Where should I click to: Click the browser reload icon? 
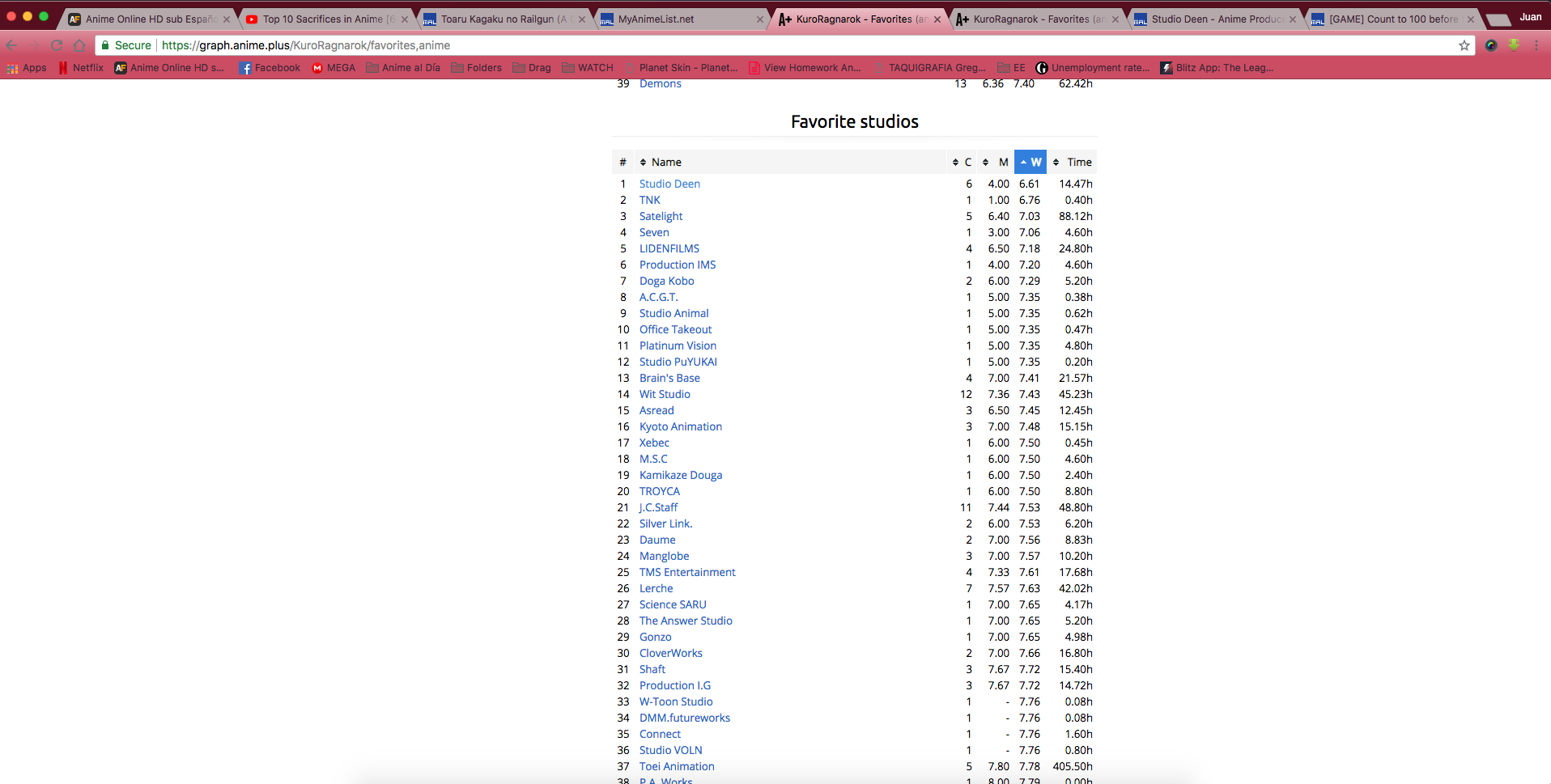point(57,45)
